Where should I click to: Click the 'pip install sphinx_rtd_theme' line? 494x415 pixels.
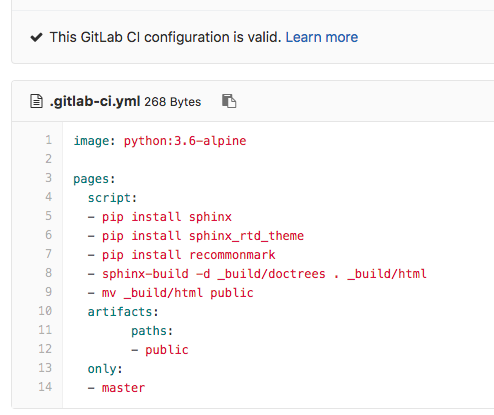pyautogui.click(x=196, y=236)
